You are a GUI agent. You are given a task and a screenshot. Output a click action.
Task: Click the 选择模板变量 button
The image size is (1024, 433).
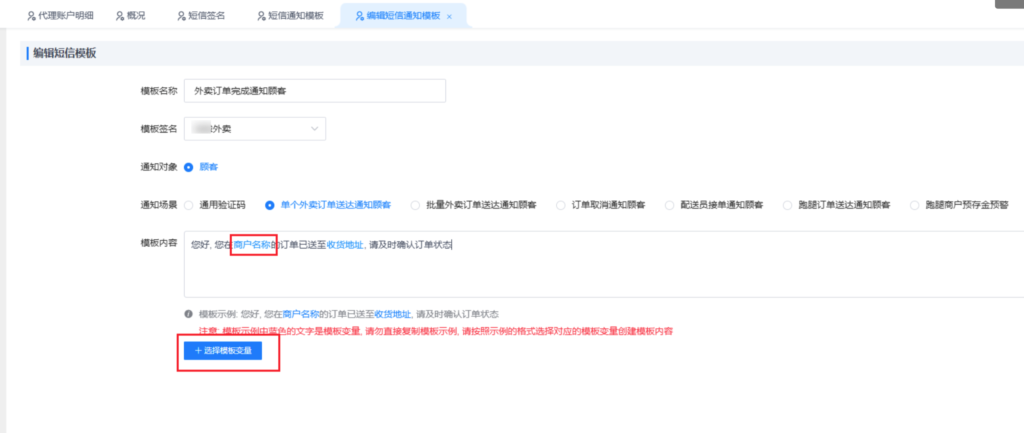(223, 351)
